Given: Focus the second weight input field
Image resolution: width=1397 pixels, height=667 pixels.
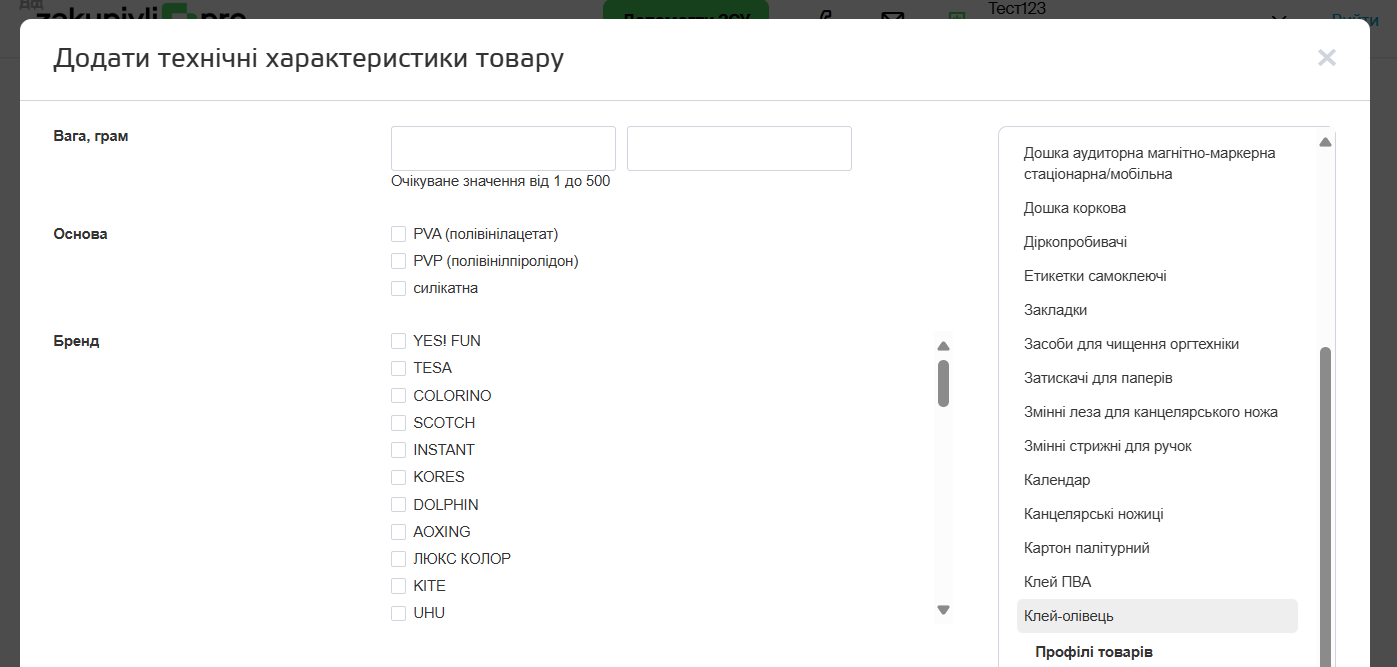Looking at the screenshot, I should click(x=739, y=148).
